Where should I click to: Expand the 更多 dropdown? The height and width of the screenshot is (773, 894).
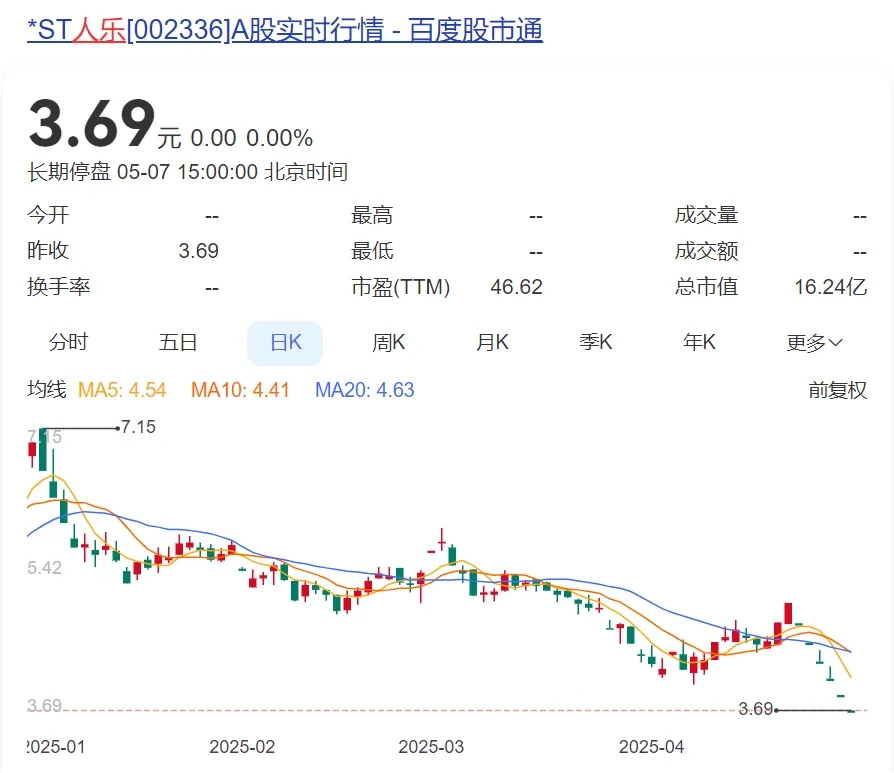[814, 343]
